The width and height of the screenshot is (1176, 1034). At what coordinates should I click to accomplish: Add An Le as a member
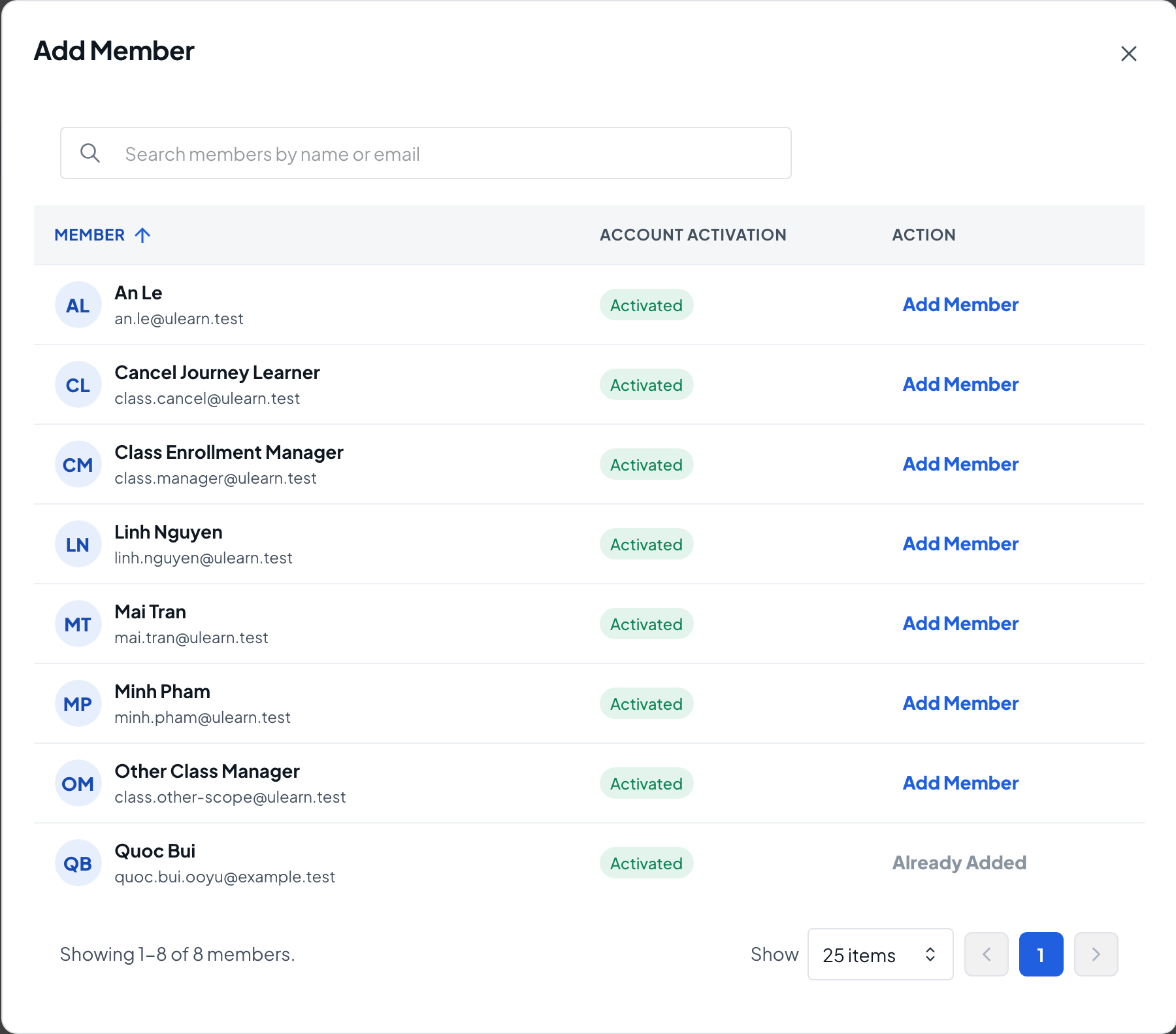[x=960, y=305]
